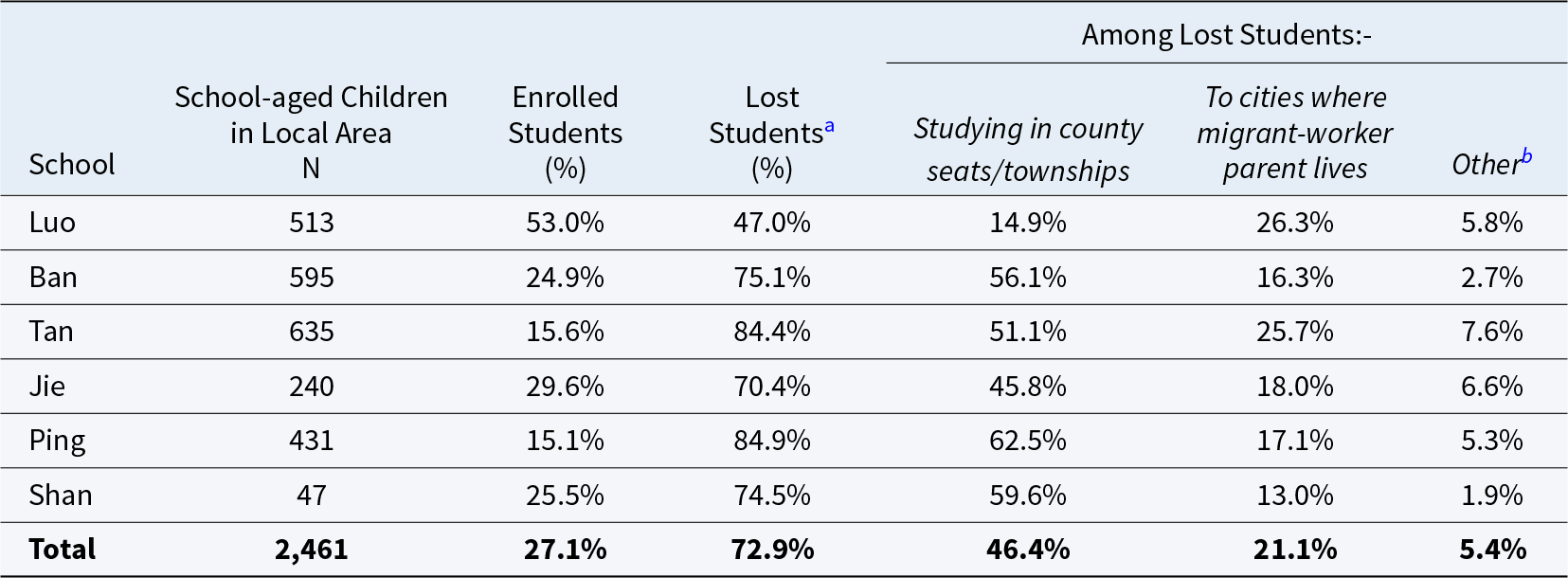
Task: Select the Luo row label
Action: (52, 223)
